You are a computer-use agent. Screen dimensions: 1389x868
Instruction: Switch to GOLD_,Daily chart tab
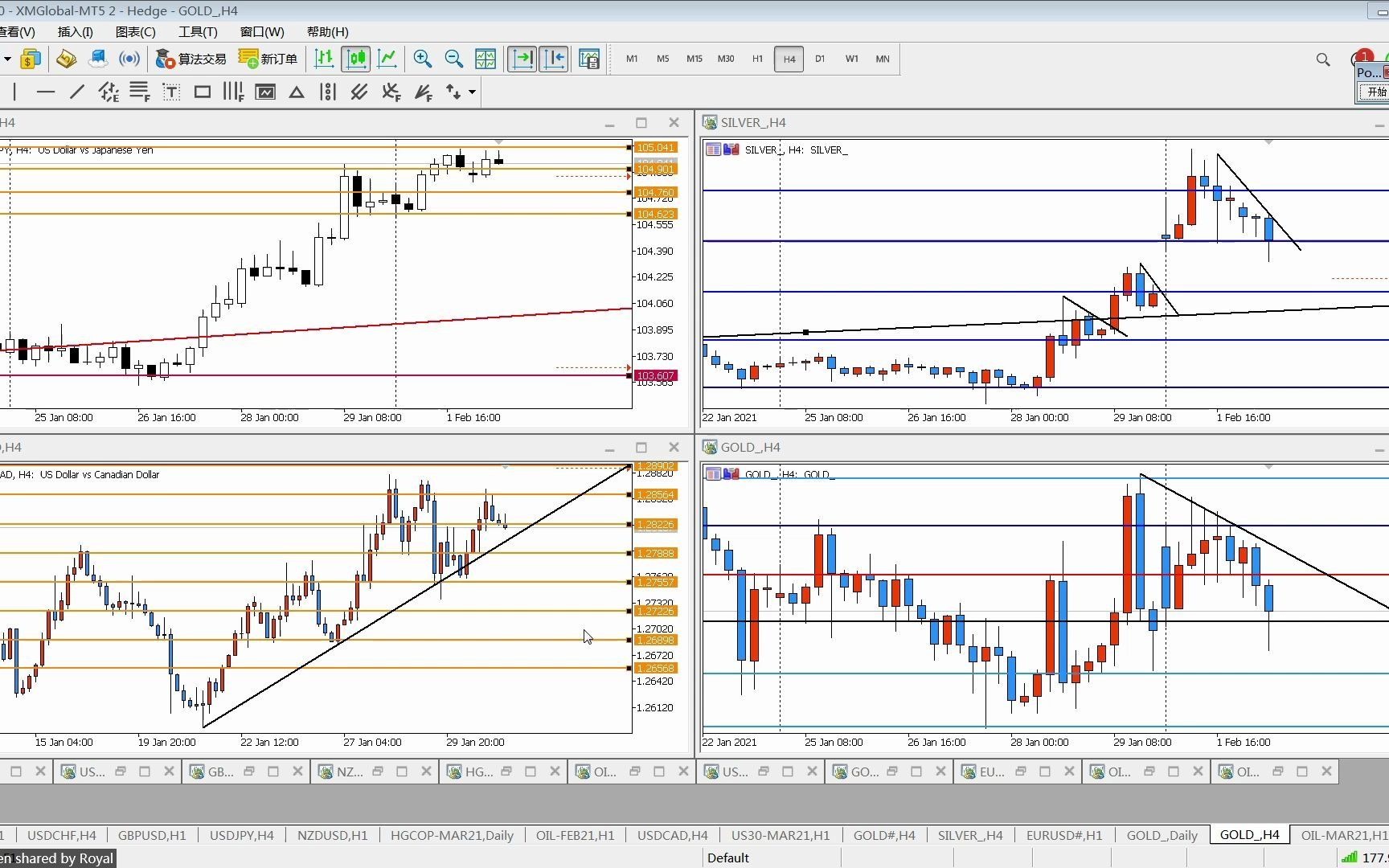(1162, 835)
